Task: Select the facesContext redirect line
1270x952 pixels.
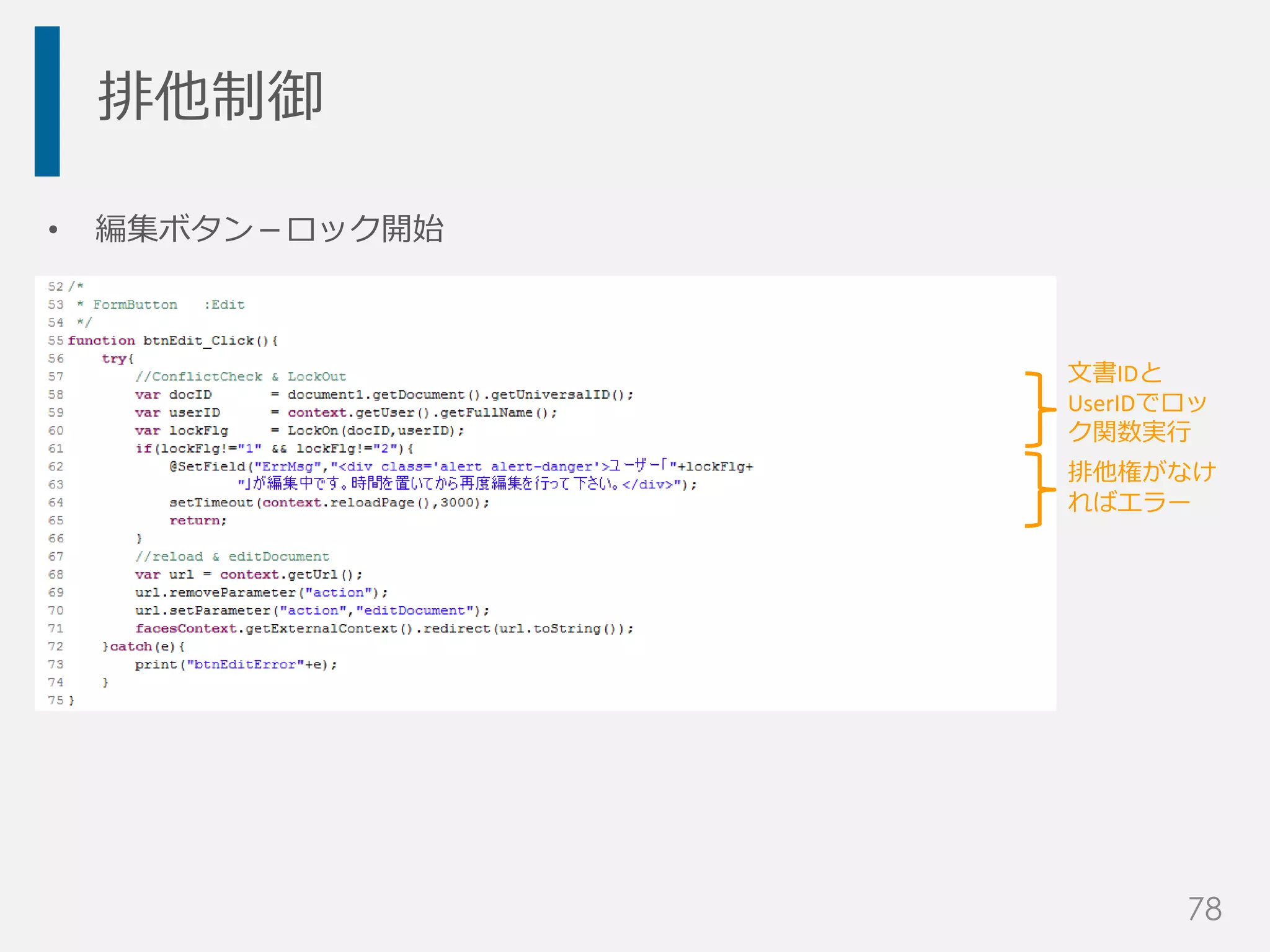Action: click(384, 628)
